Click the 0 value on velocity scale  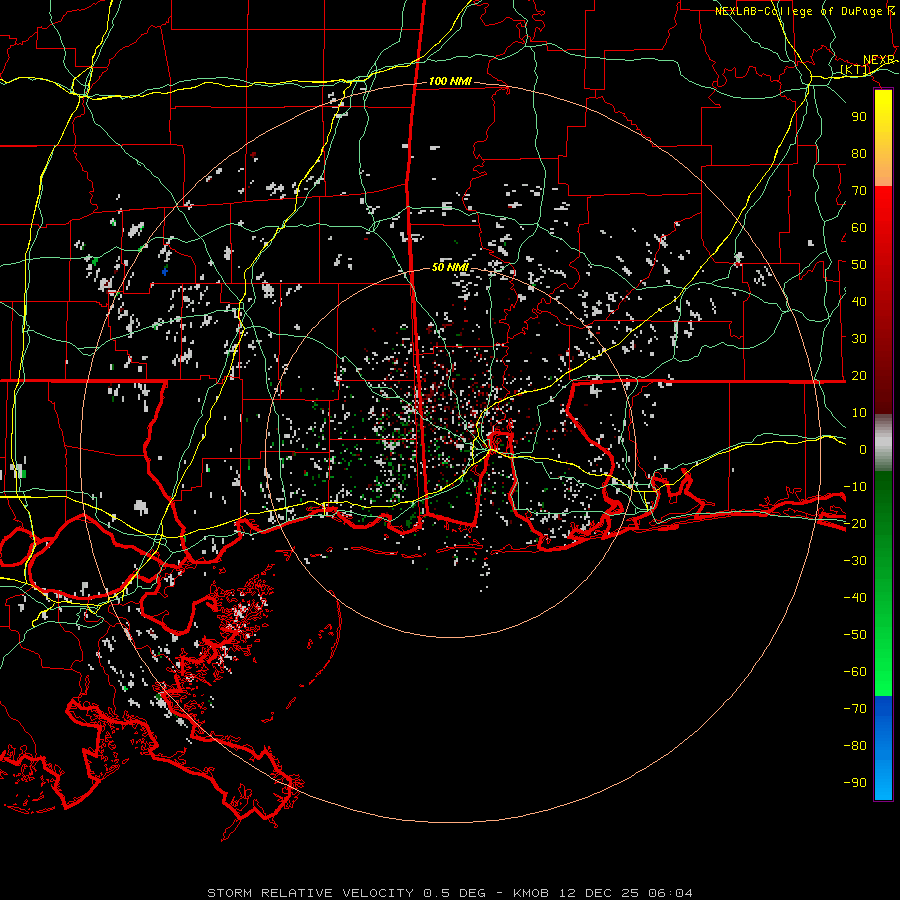click(x=863, y=449)
